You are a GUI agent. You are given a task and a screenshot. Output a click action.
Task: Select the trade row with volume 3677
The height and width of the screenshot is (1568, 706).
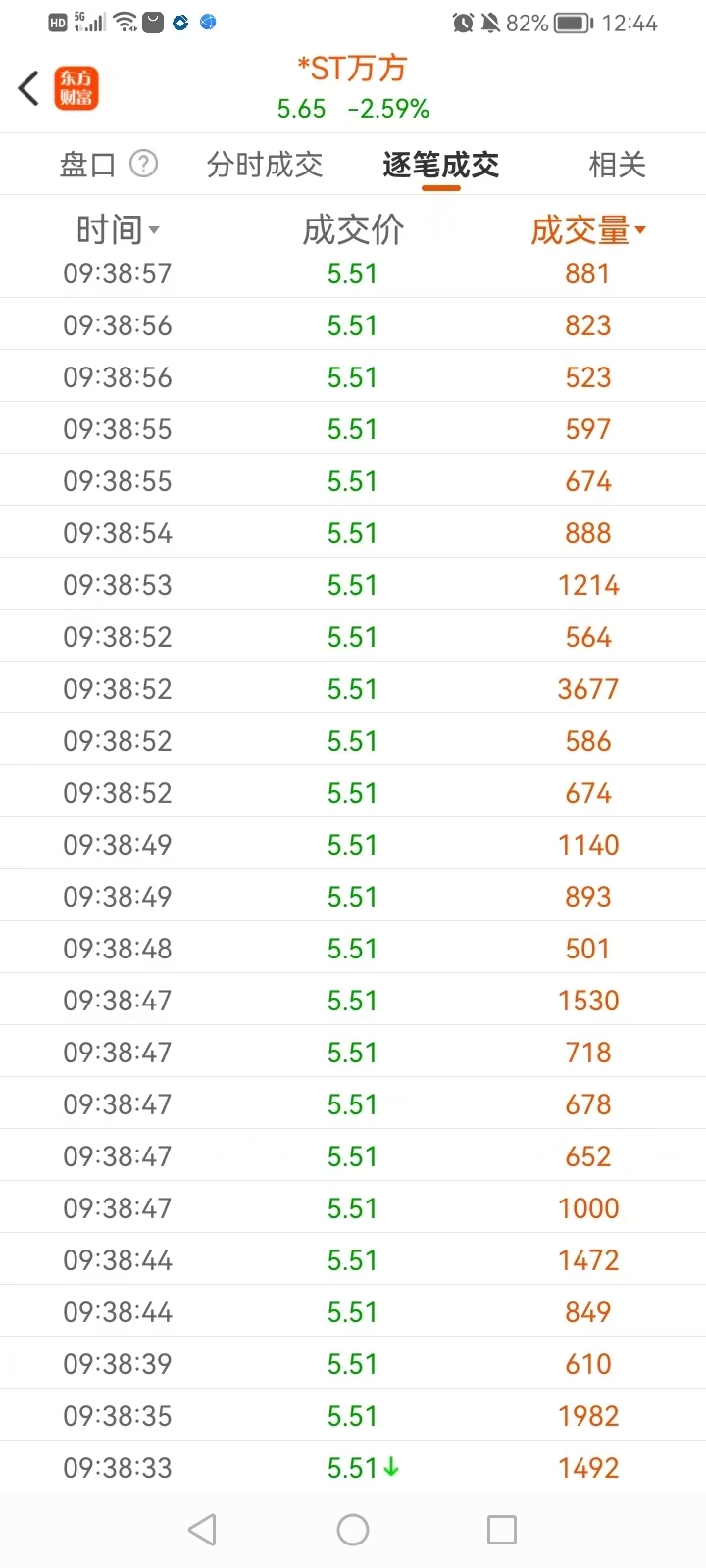353,689
